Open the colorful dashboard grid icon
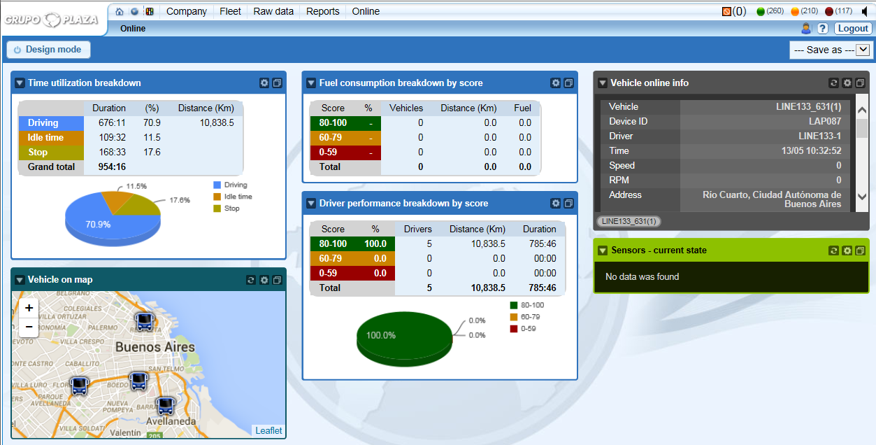The image size is (876, 445). tap(150, 11)
